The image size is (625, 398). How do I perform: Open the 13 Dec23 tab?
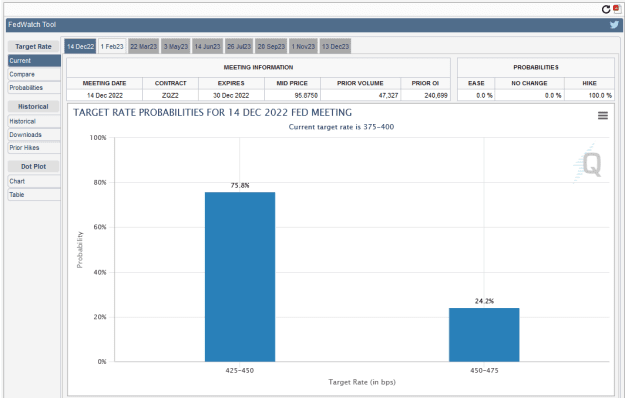click(335, 46)
